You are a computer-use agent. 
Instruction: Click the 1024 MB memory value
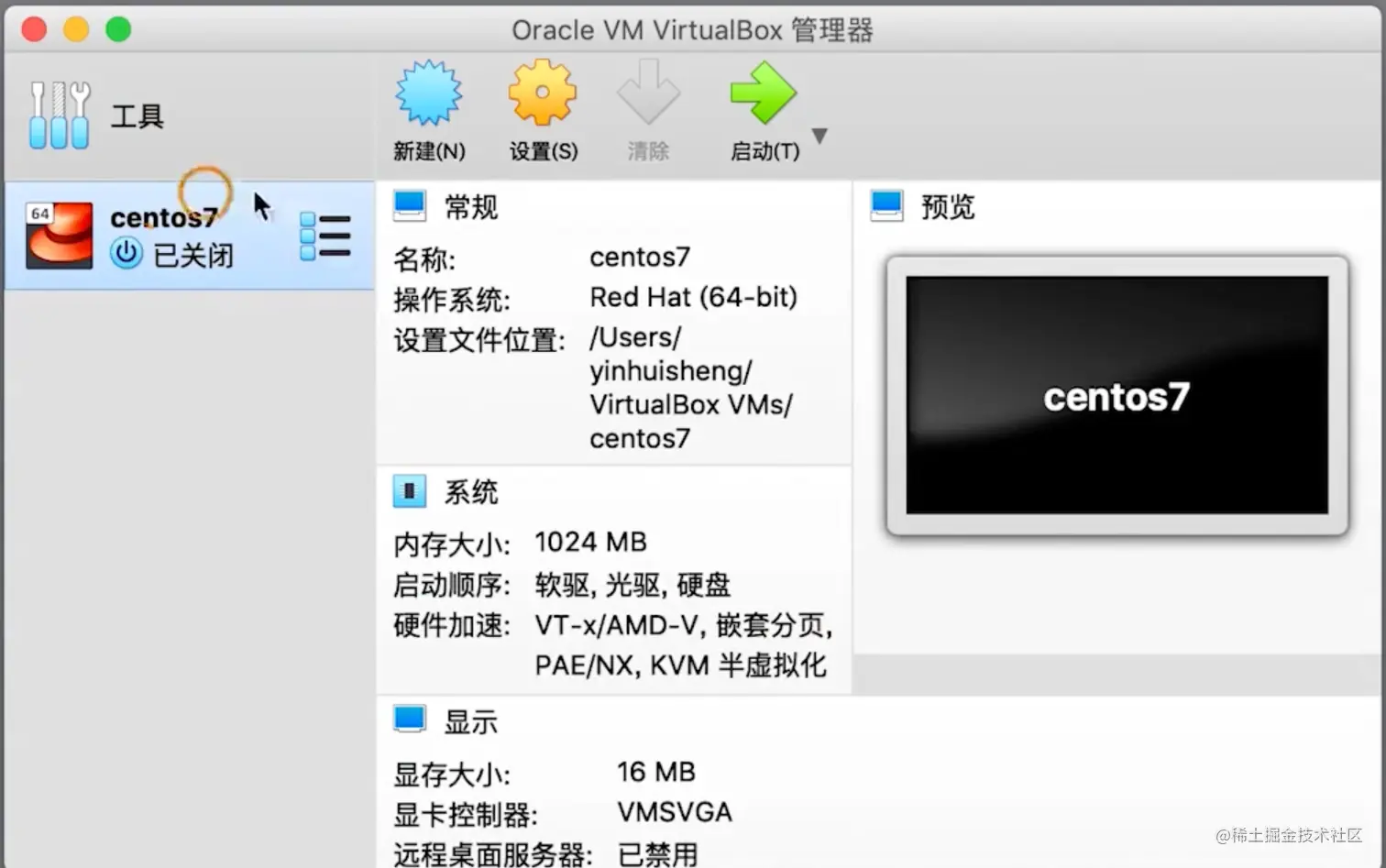coord(591,542)
